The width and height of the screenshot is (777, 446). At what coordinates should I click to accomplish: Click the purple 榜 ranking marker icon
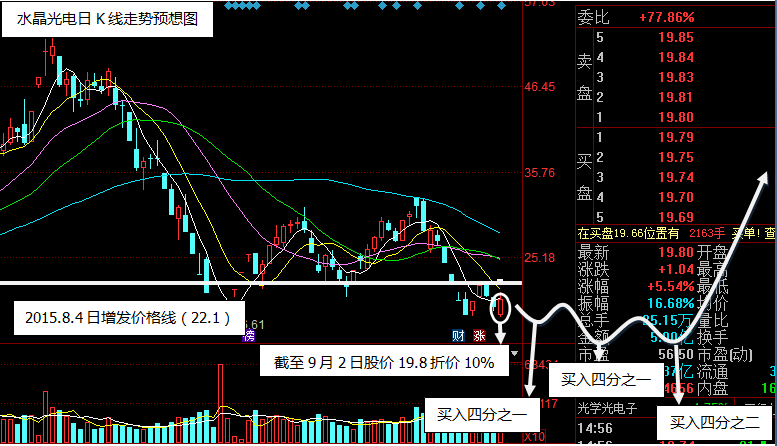coord(249,336)
